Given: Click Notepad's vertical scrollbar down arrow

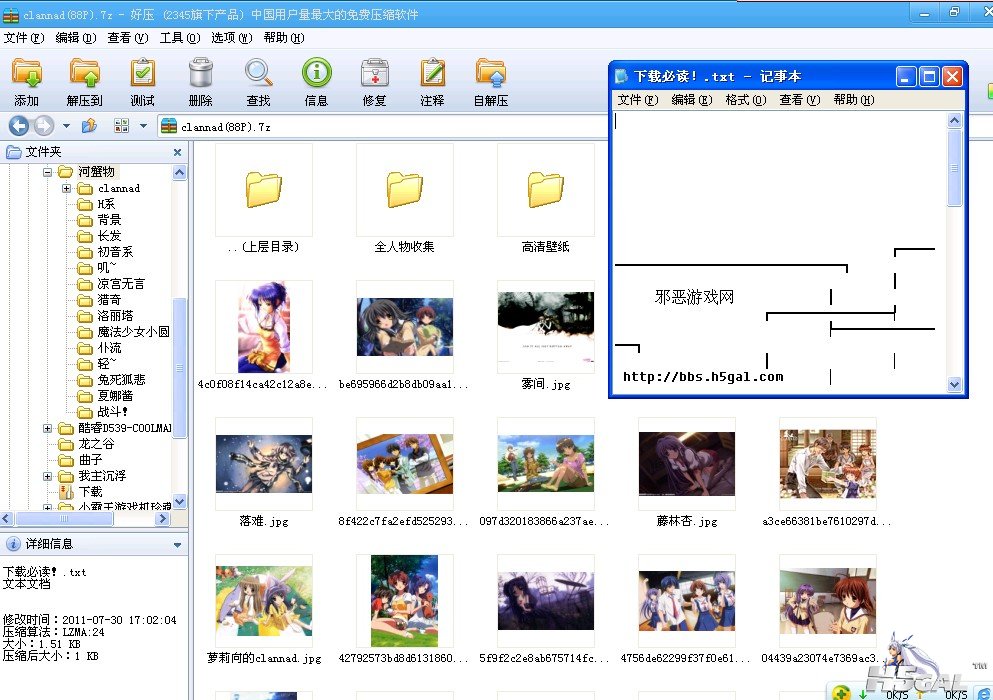Looking at the screenshot, I should pos(954,385).
